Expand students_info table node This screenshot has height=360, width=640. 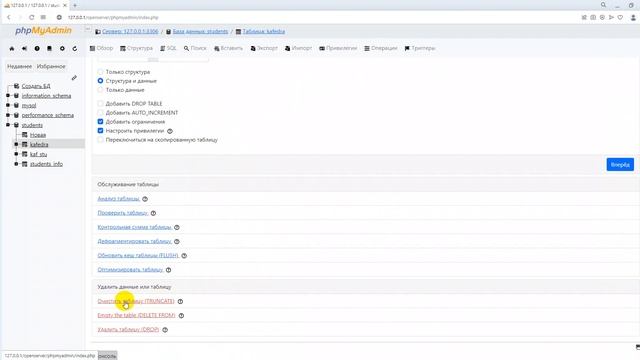tap(16, 164)
